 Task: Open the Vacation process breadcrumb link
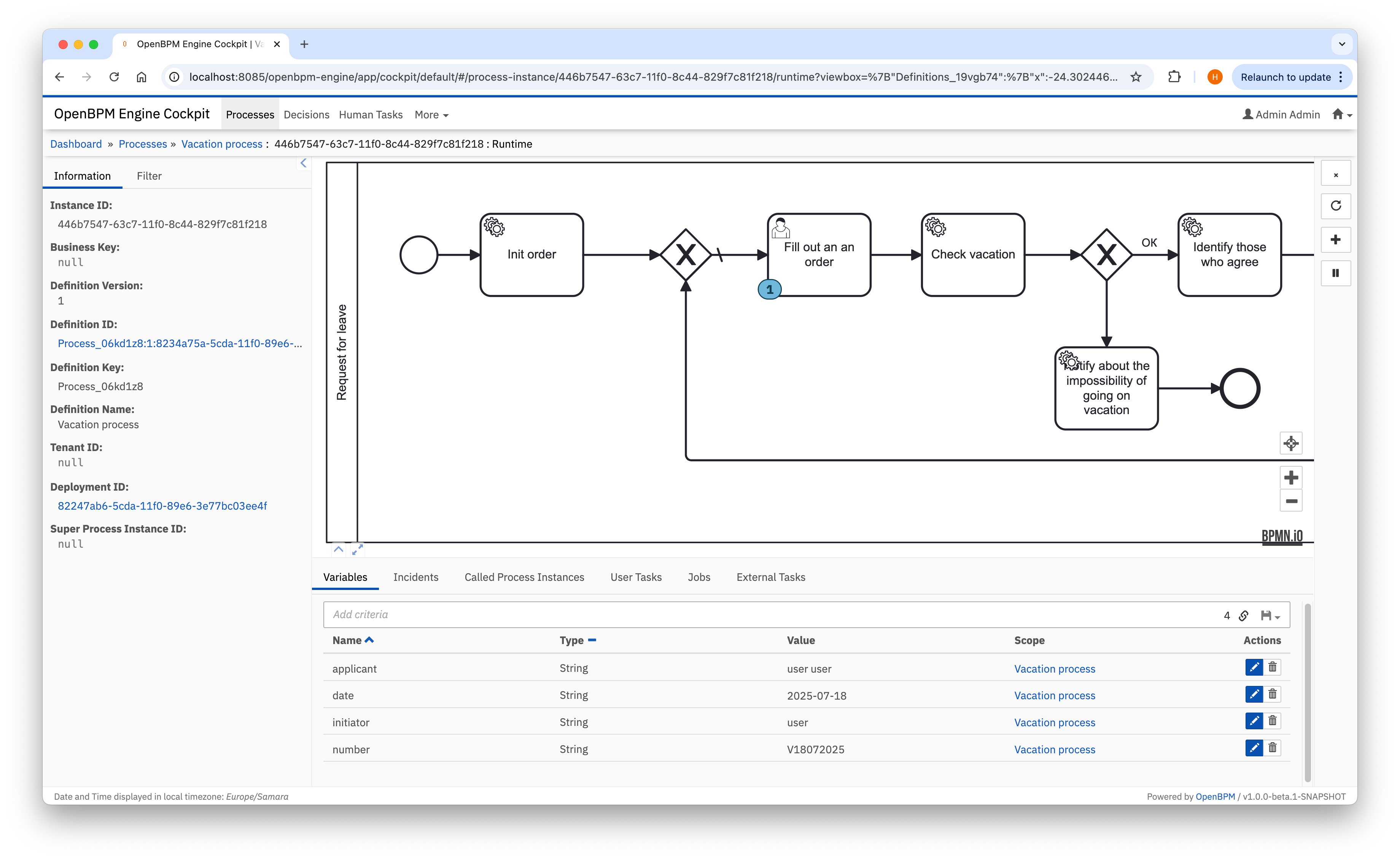click(x=222, y=143)
